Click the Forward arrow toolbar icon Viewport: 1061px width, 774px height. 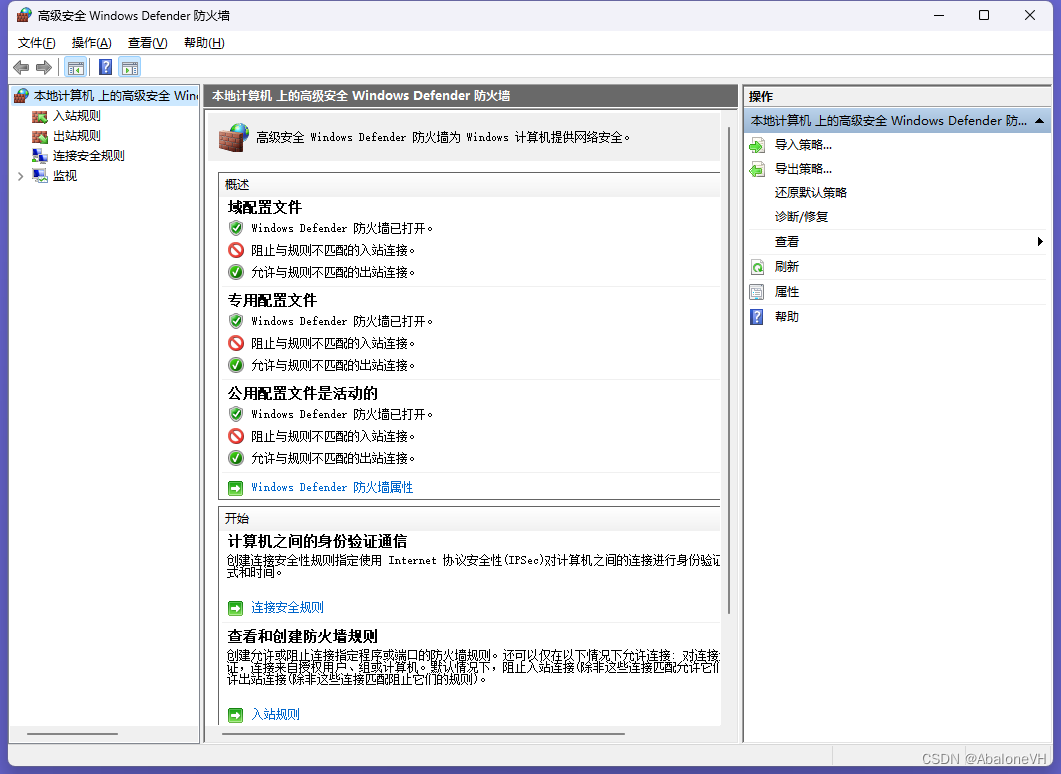tap(44, 68)
